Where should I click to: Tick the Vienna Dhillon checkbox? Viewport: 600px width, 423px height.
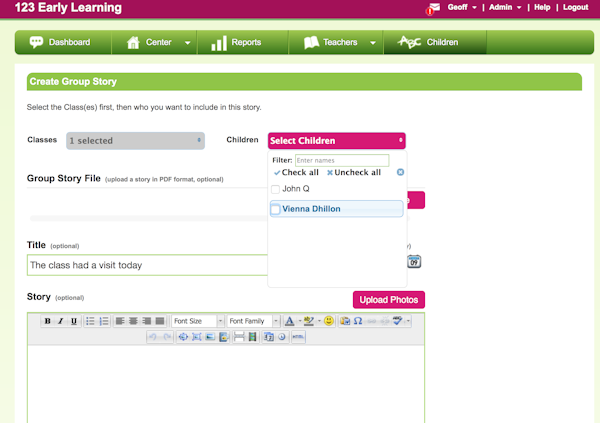coord(276,209)
